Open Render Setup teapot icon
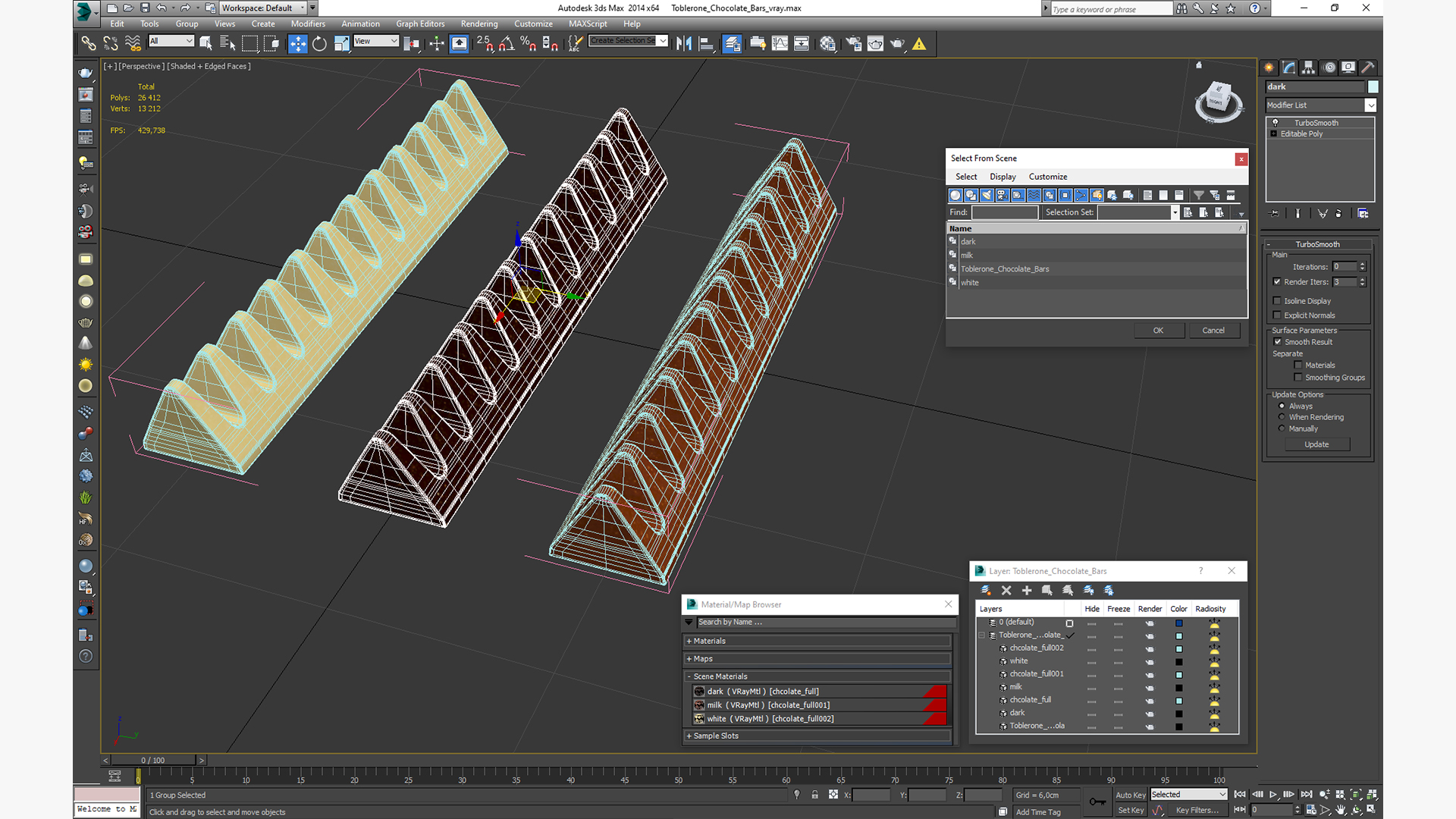This screenshot has width=1456, height=819. [x=853, y=43]
